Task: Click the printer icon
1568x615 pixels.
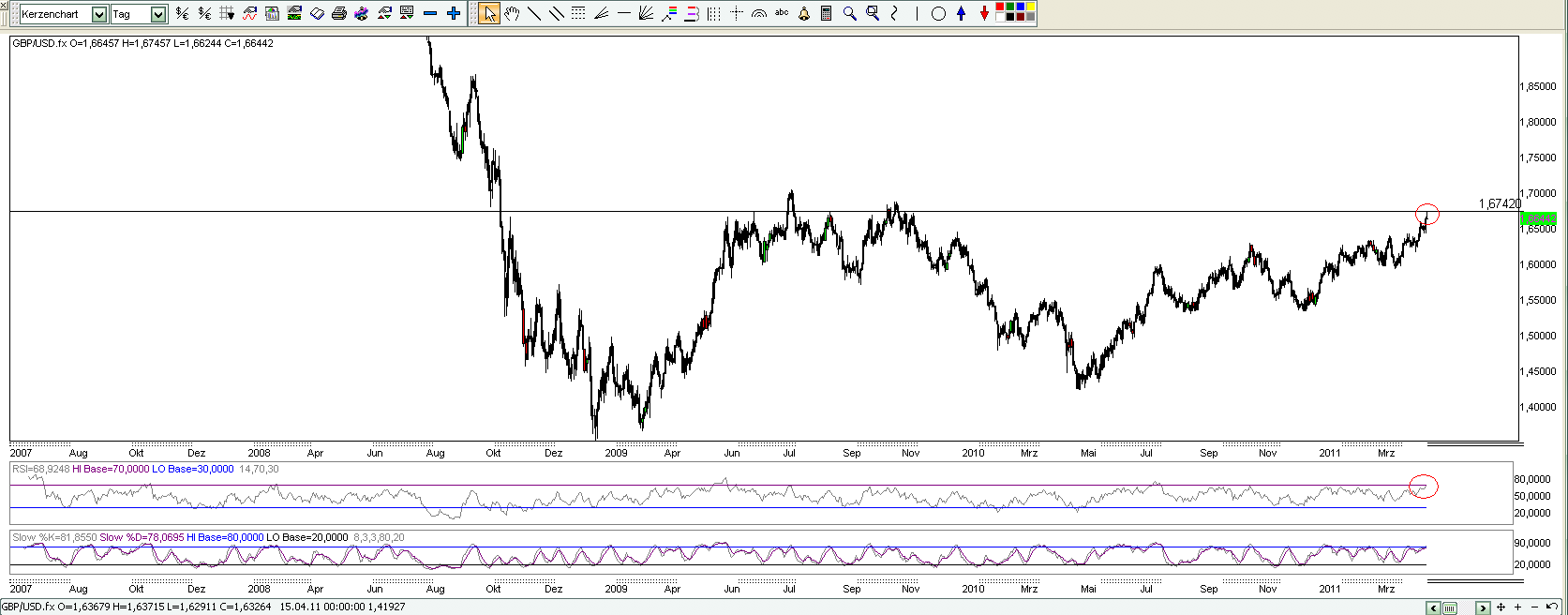Action: 339,13
